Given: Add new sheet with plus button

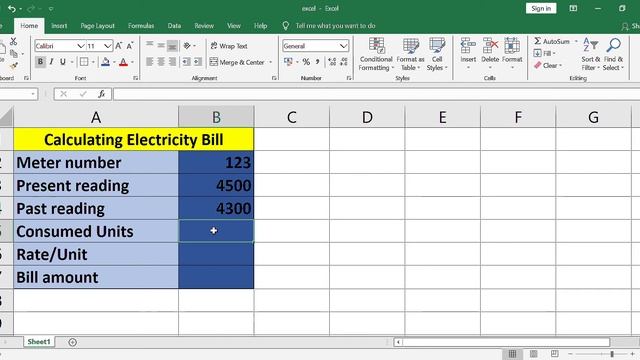Looking at the screenshot, I should pyautogui.click(x=72, y=342).
